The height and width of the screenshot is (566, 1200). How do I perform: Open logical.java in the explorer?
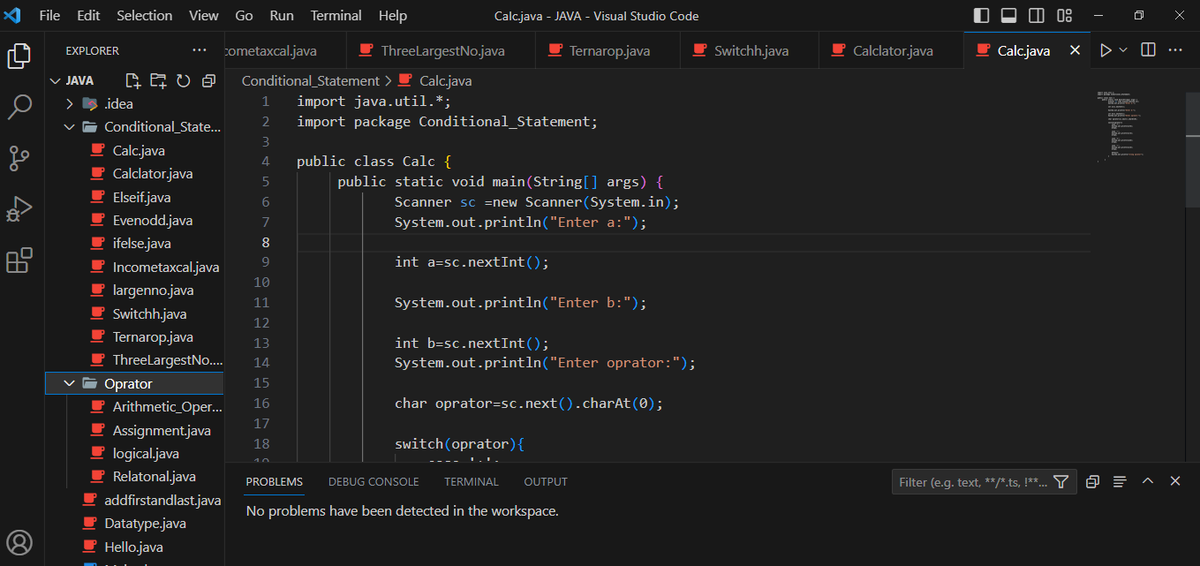pos(145,454)
